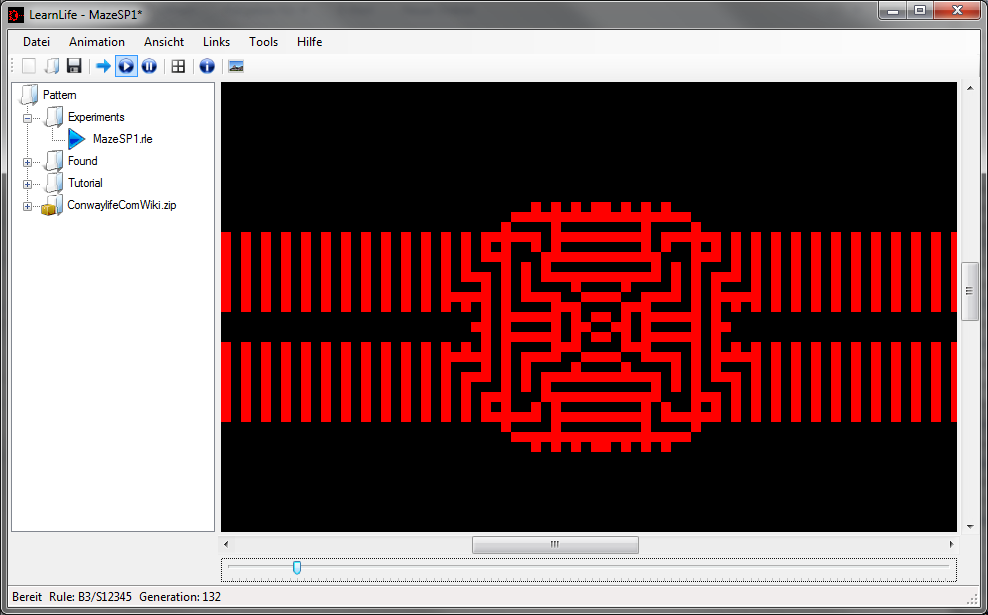988x615 pixels.
Task: Click the picture image toolbar icon
Action: coord(236,66)
